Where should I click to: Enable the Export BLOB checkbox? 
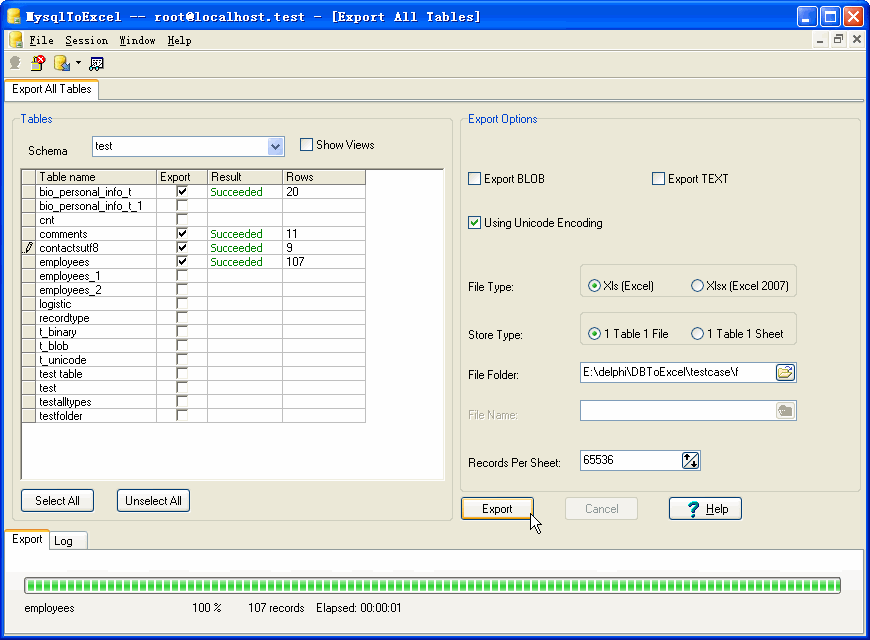(475, 179)
